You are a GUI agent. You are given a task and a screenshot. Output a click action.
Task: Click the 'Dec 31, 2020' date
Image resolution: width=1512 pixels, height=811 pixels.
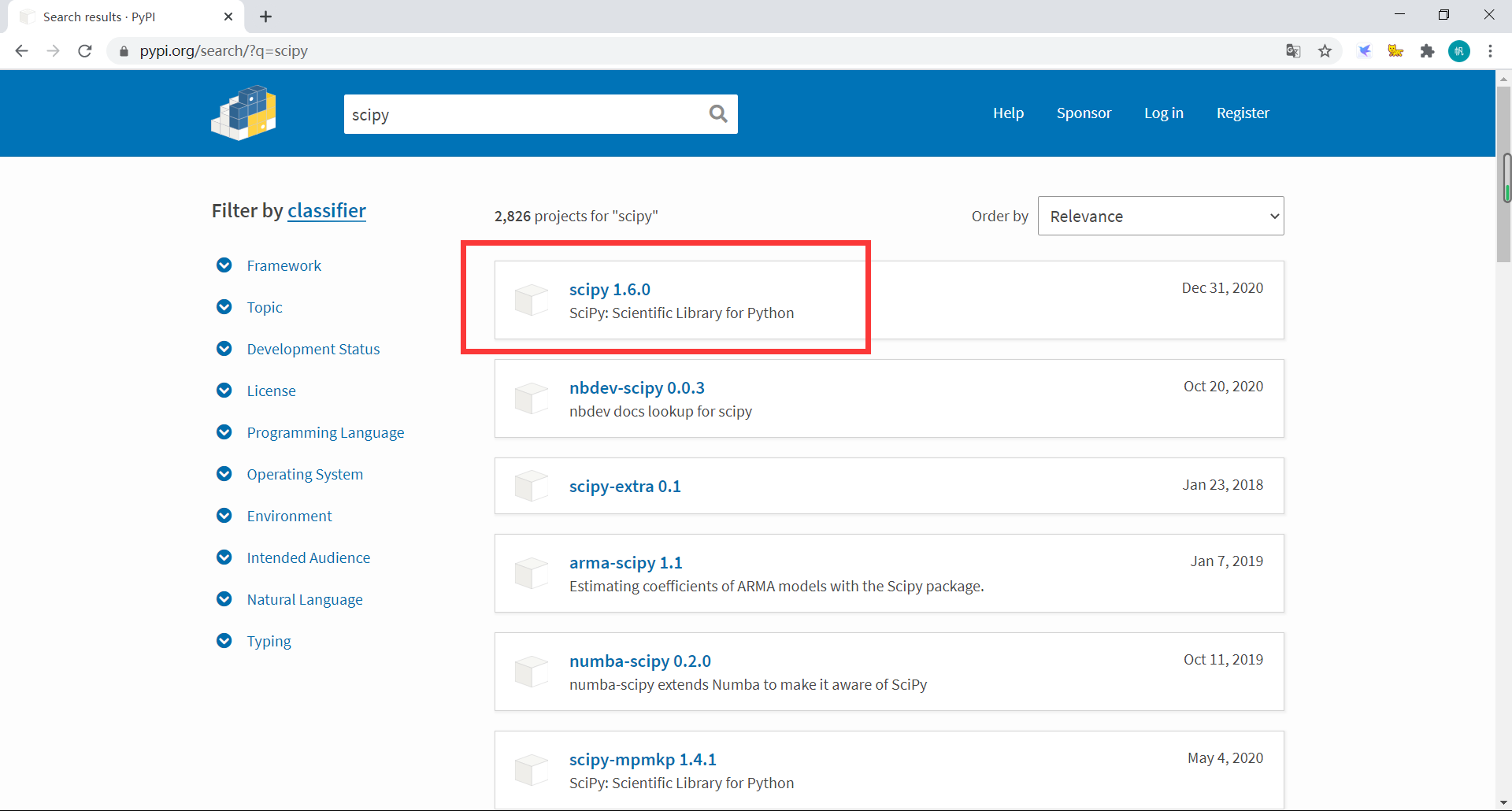pos(1222,288)
